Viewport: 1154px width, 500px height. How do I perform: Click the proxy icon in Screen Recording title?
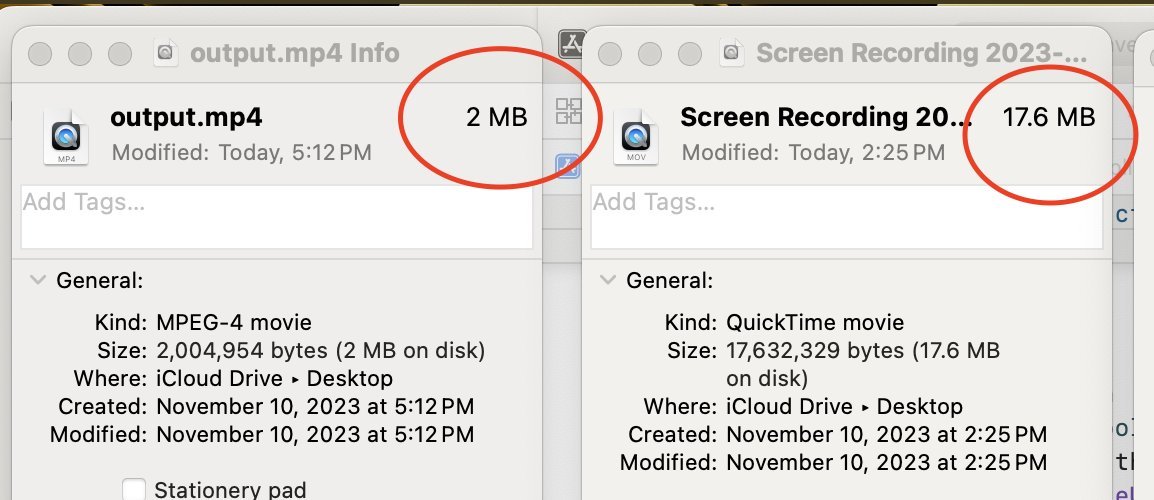point(732,53)
